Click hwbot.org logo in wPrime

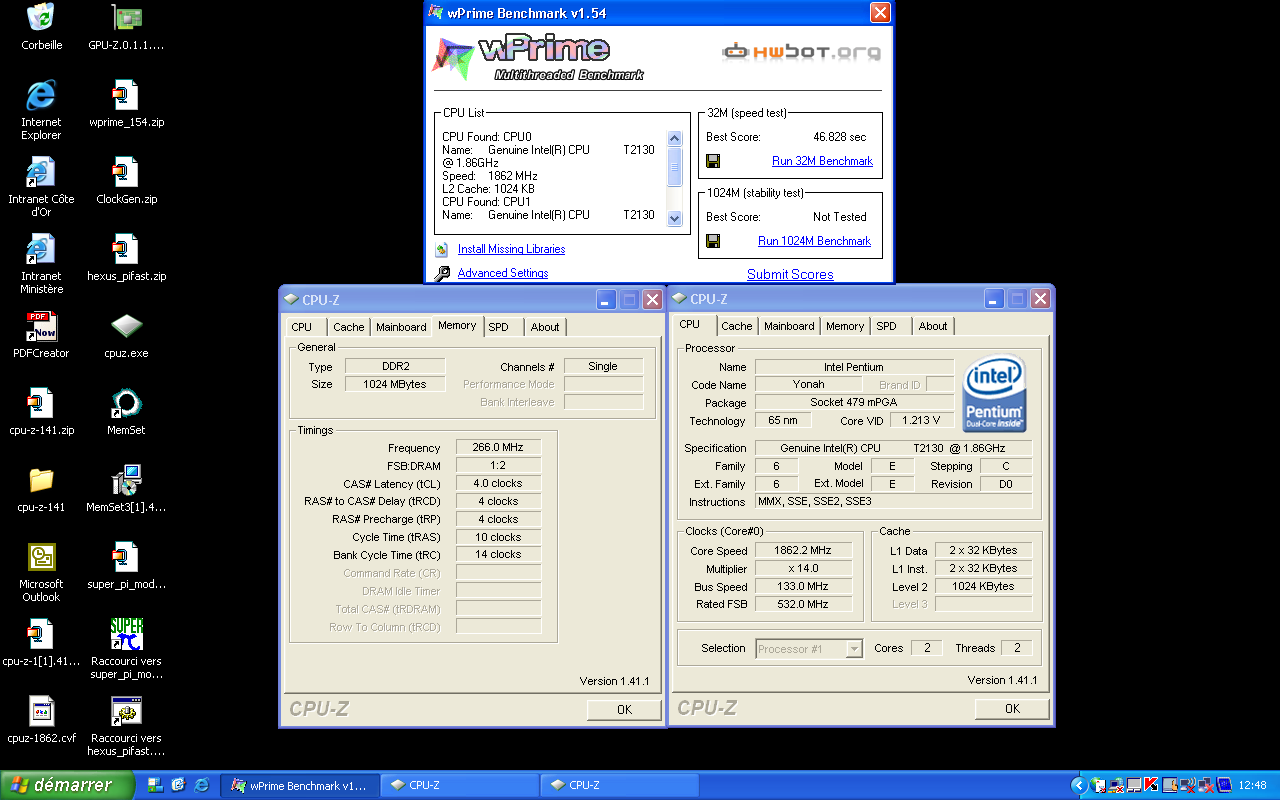pos(802,52)
